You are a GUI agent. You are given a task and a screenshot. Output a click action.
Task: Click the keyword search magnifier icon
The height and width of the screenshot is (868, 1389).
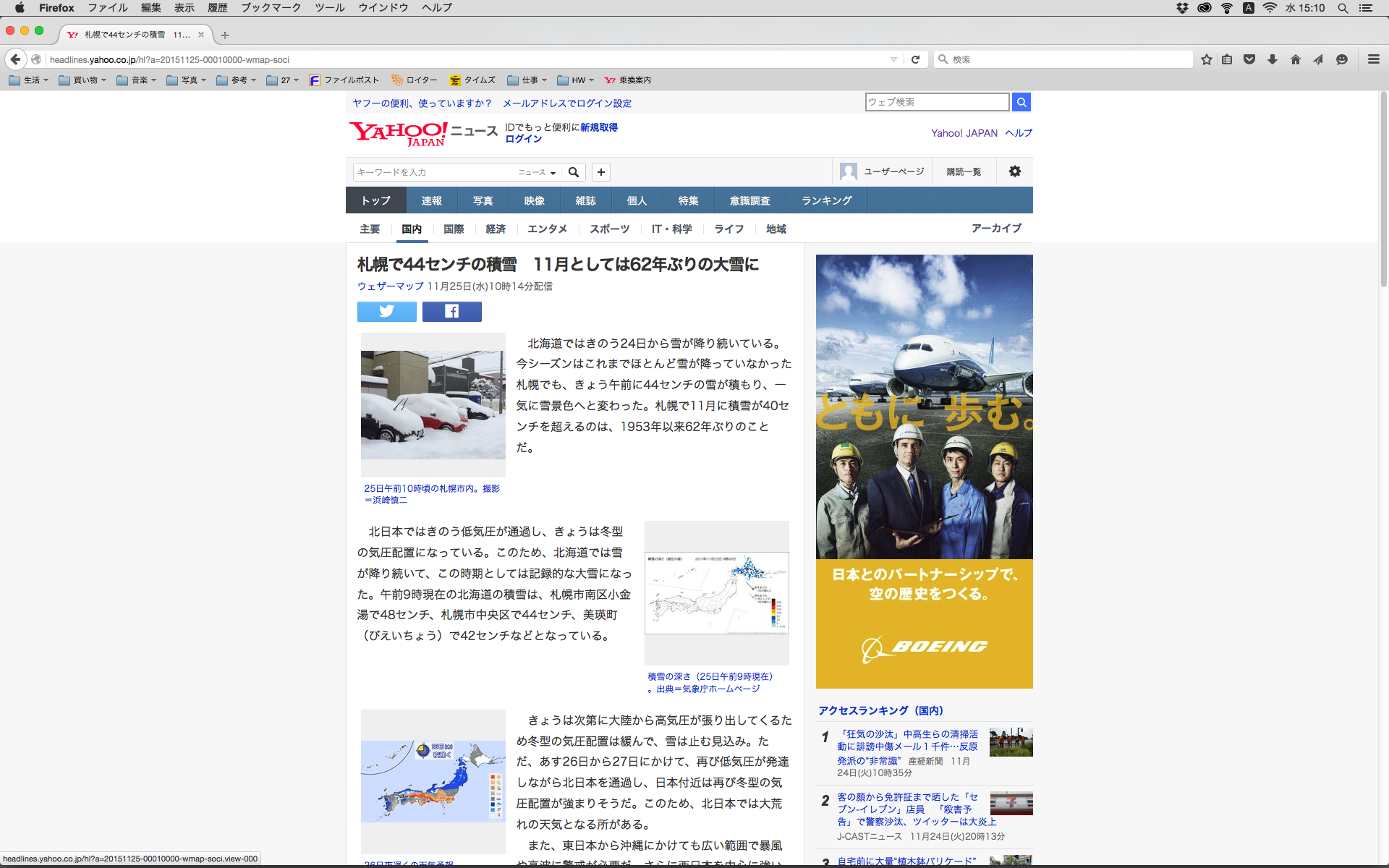574,172
